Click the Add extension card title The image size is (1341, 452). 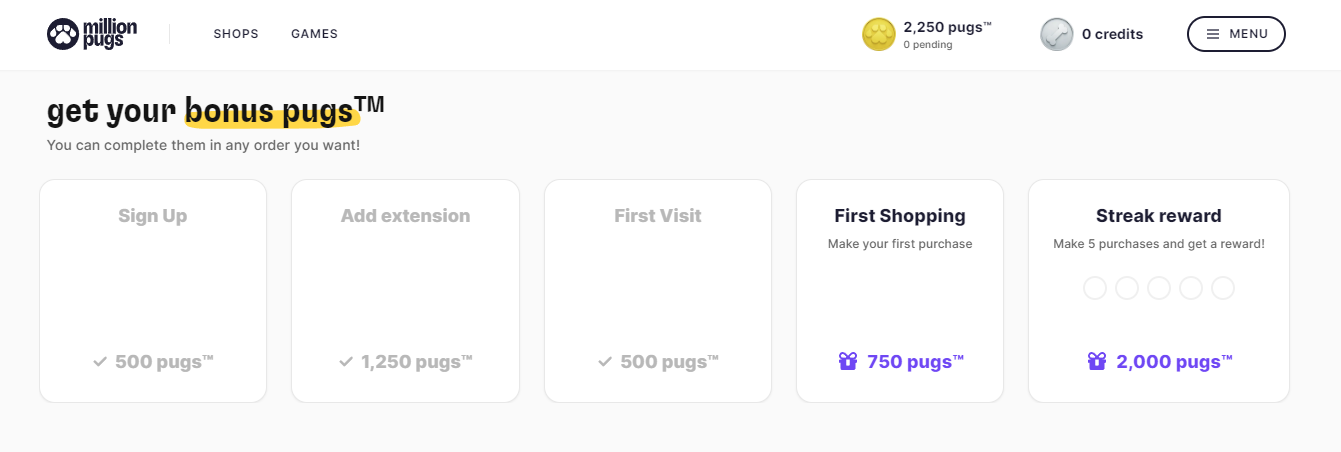[405, 216]
